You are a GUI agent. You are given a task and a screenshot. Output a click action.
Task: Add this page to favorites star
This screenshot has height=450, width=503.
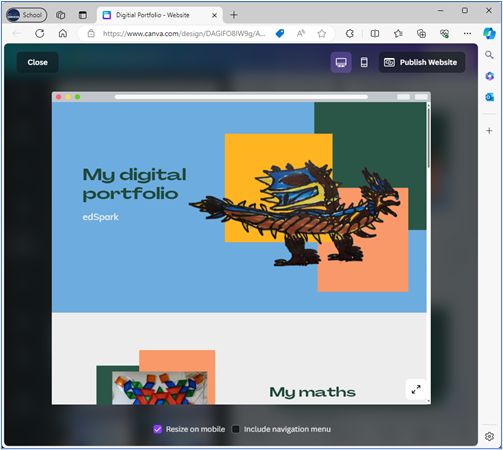coord(322,33)
